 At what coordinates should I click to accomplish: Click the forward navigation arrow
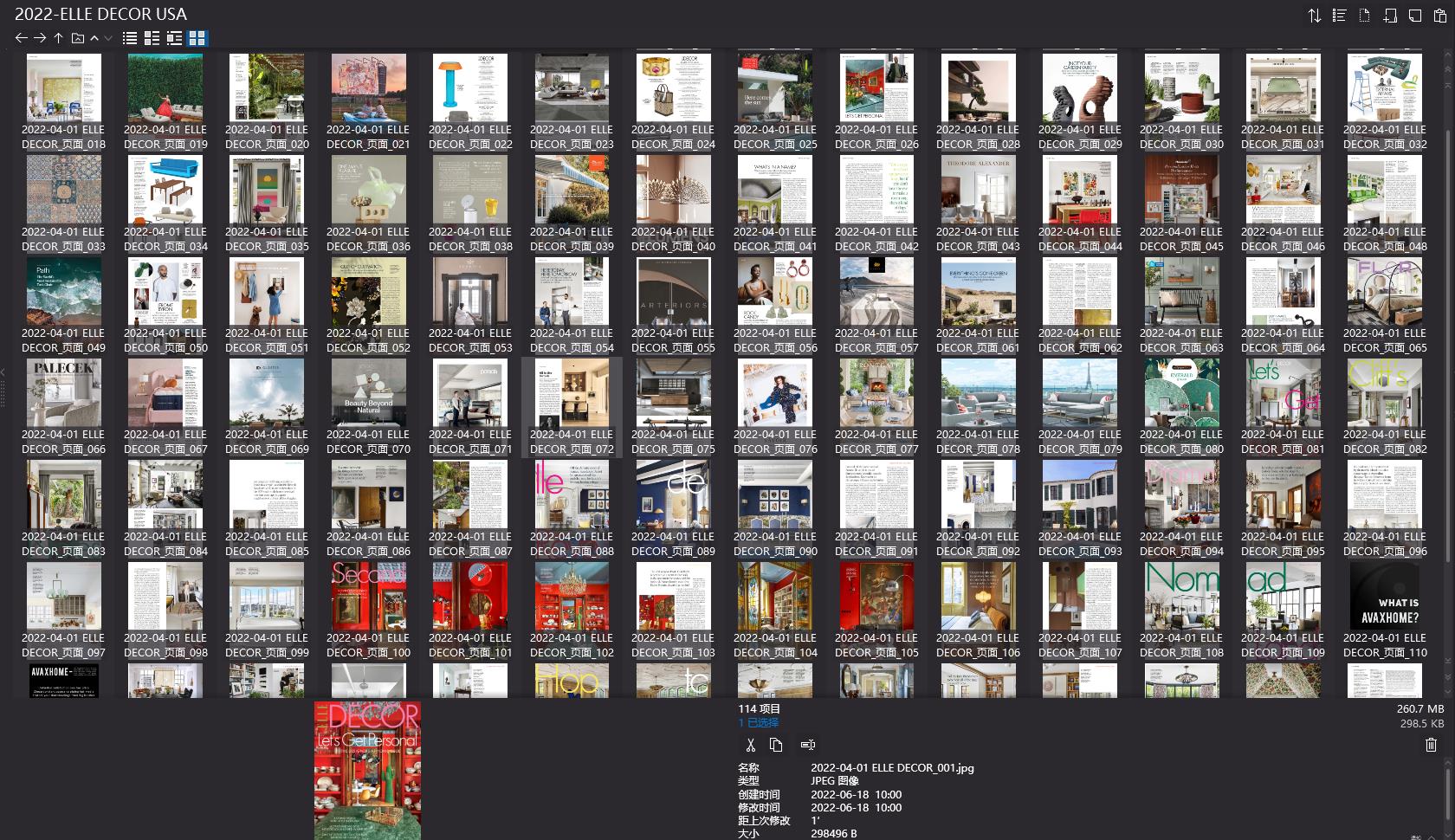coord(40,37)
